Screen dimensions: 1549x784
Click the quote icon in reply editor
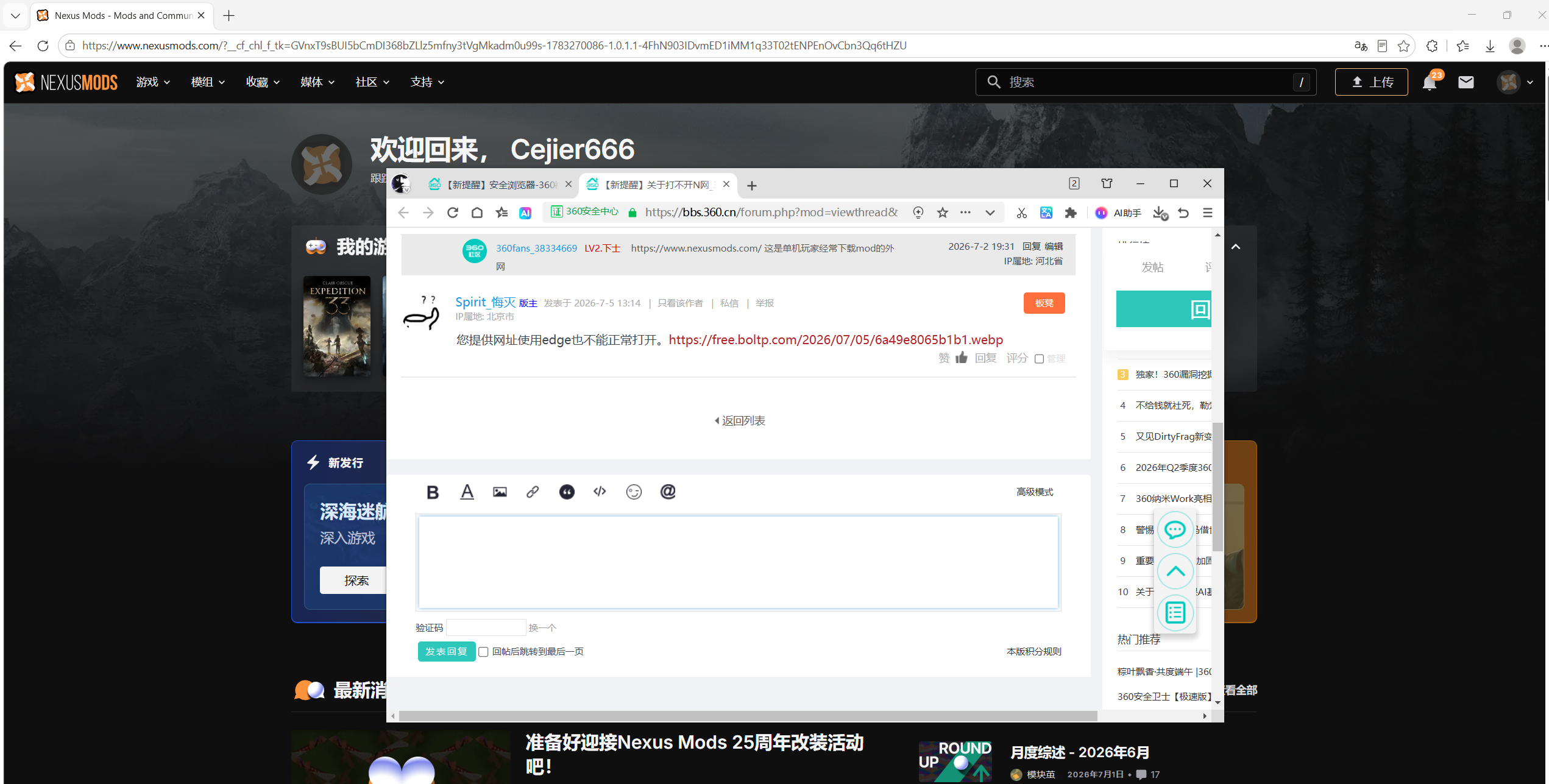coord(567,492)
